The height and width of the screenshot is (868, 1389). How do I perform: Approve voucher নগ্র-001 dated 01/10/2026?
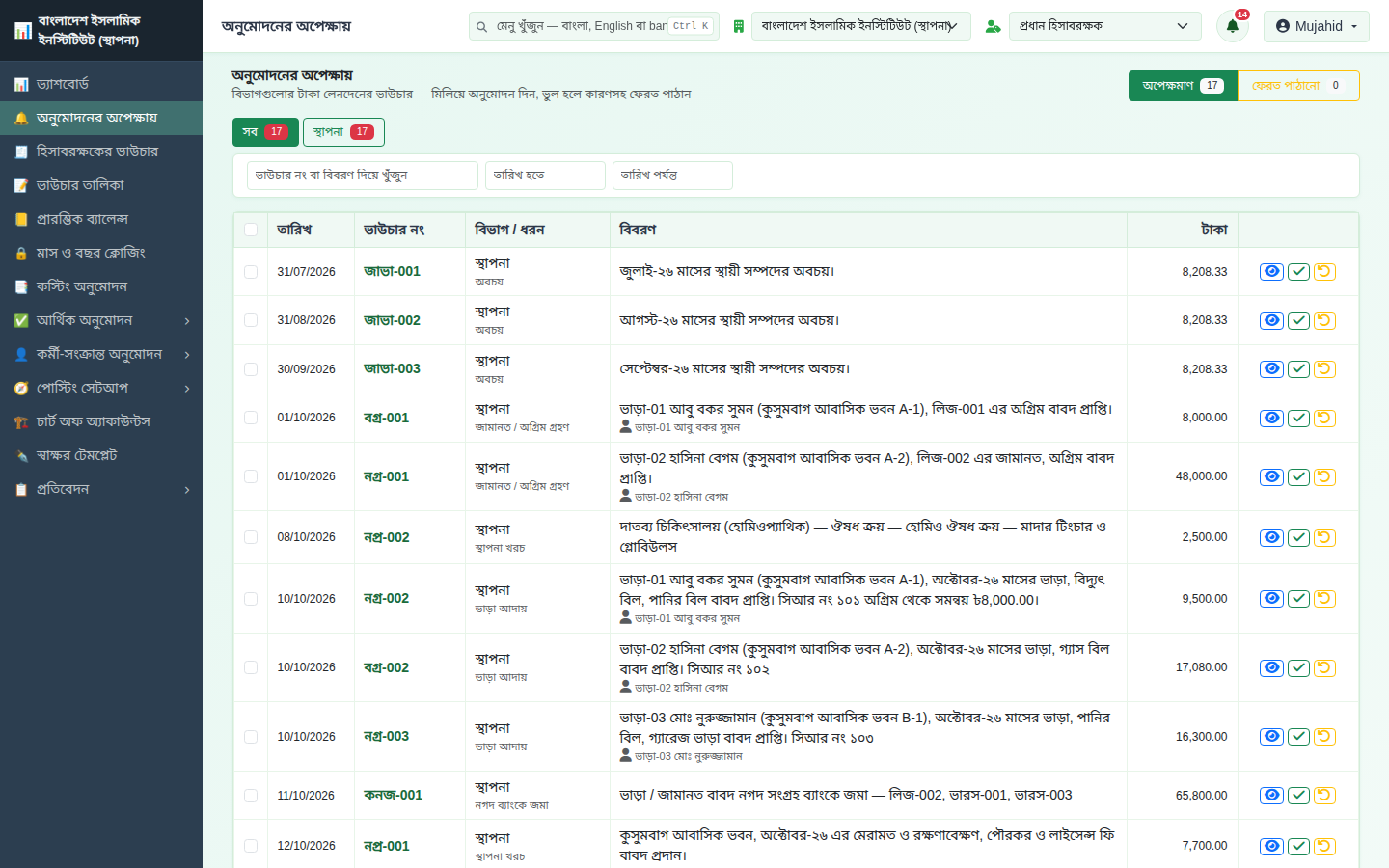click(1298, 476)
